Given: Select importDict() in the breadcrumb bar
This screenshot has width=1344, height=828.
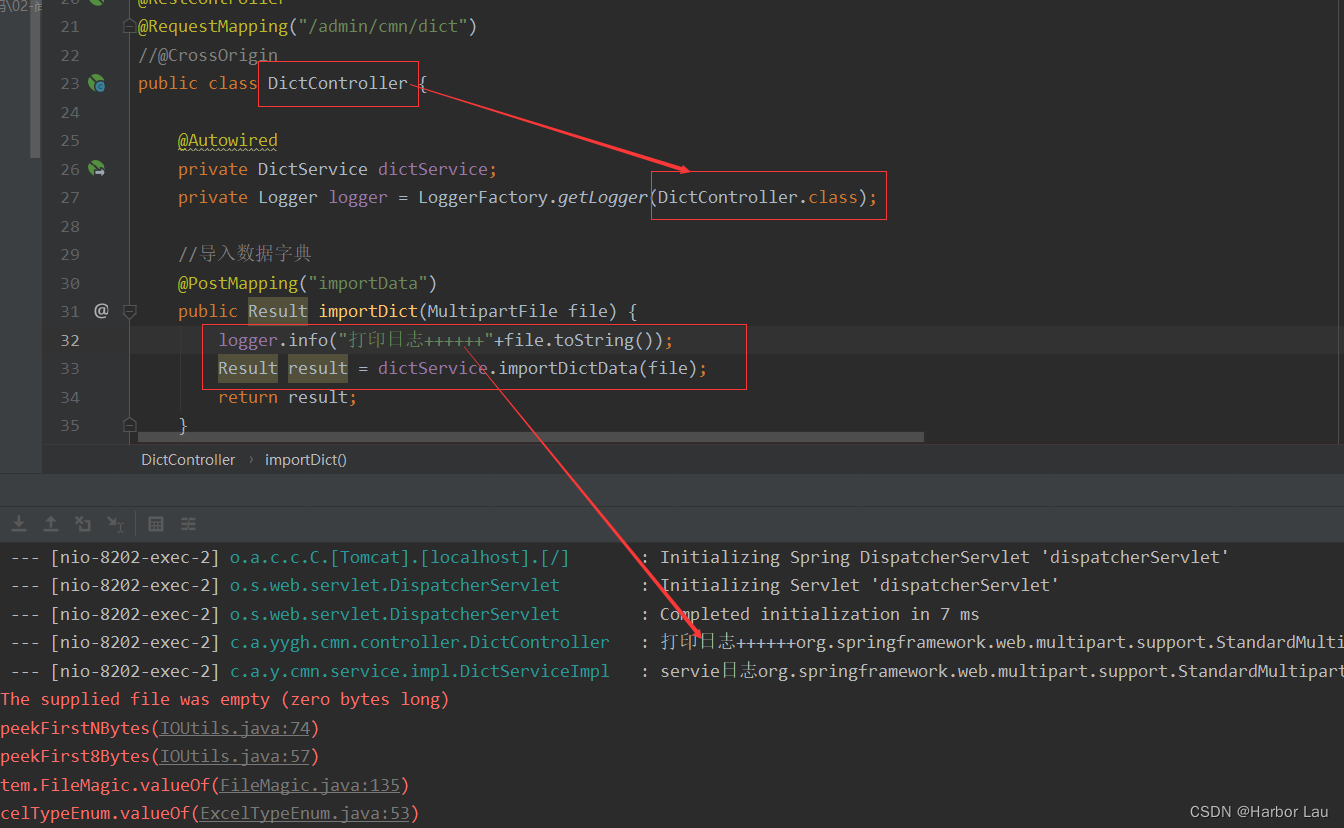Looking at the screenshot, I should click(x=305, y=459).
